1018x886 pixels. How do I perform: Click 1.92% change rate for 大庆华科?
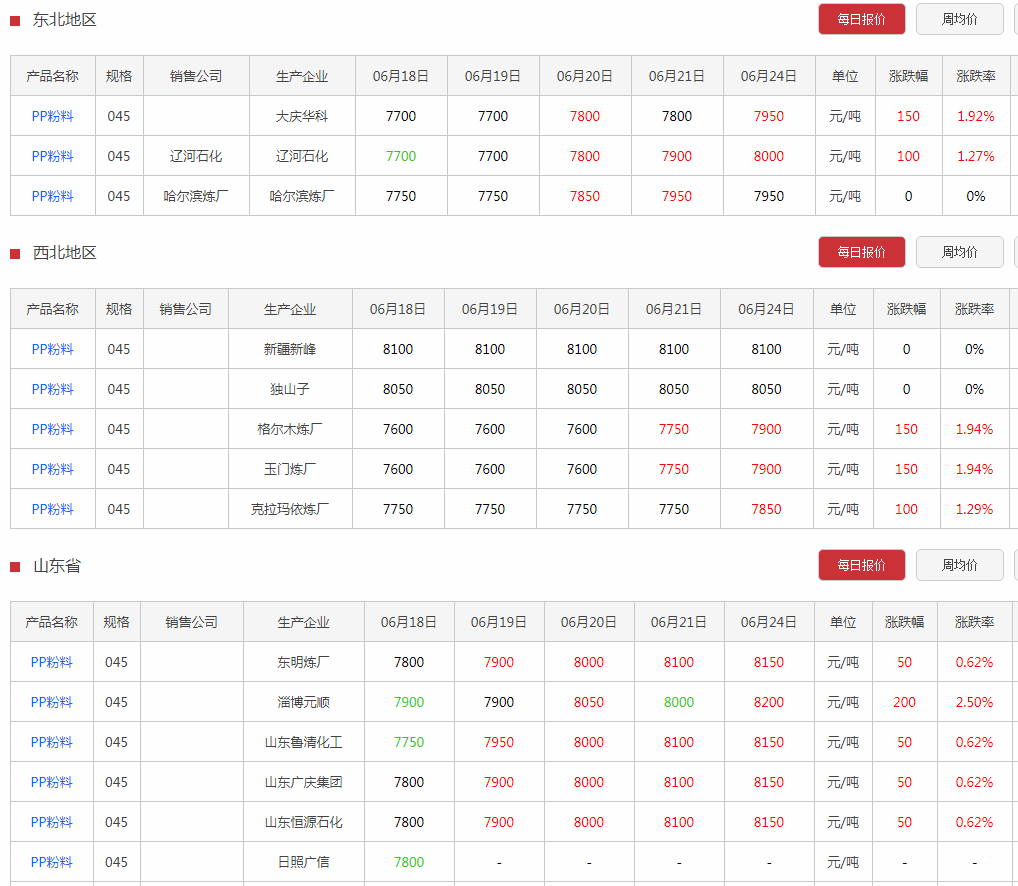(x=976, y=116)
